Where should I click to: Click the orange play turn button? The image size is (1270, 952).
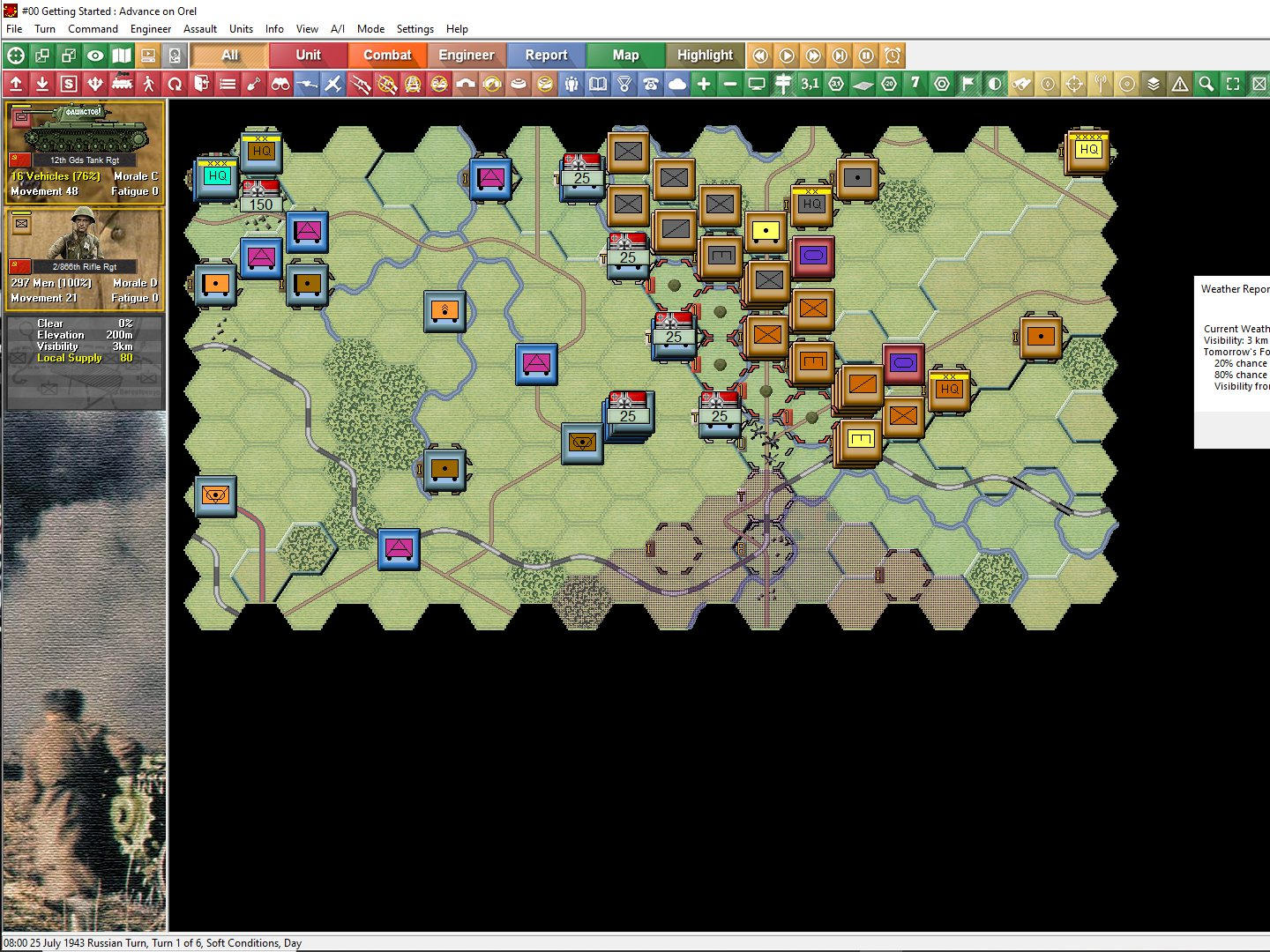tap(786, 55)
